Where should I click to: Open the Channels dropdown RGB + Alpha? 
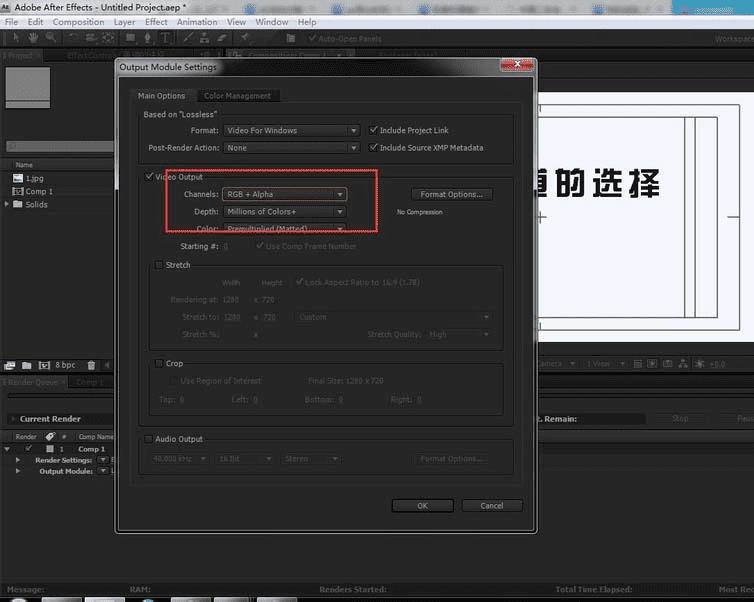[x=285, y=194]
